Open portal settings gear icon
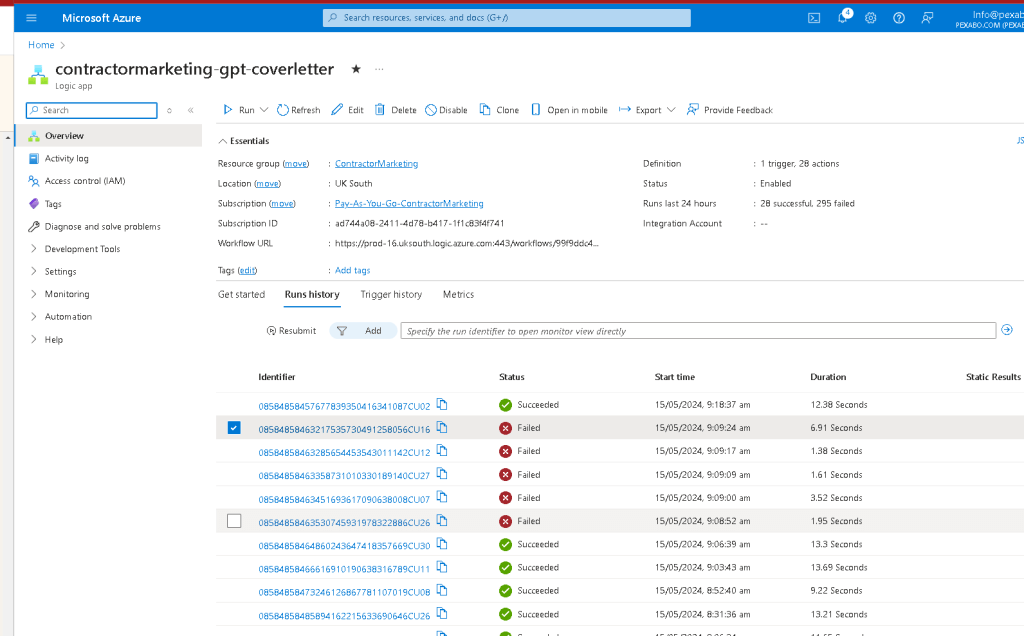 coord(871,18)
